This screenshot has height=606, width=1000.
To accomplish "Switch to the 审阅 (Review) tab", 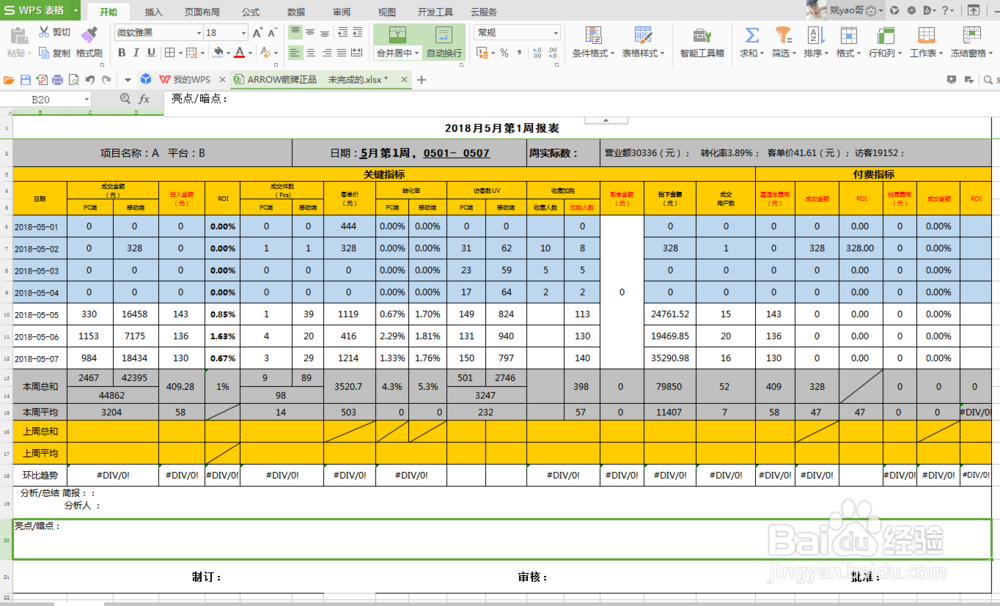I will [x=341, y=11].
